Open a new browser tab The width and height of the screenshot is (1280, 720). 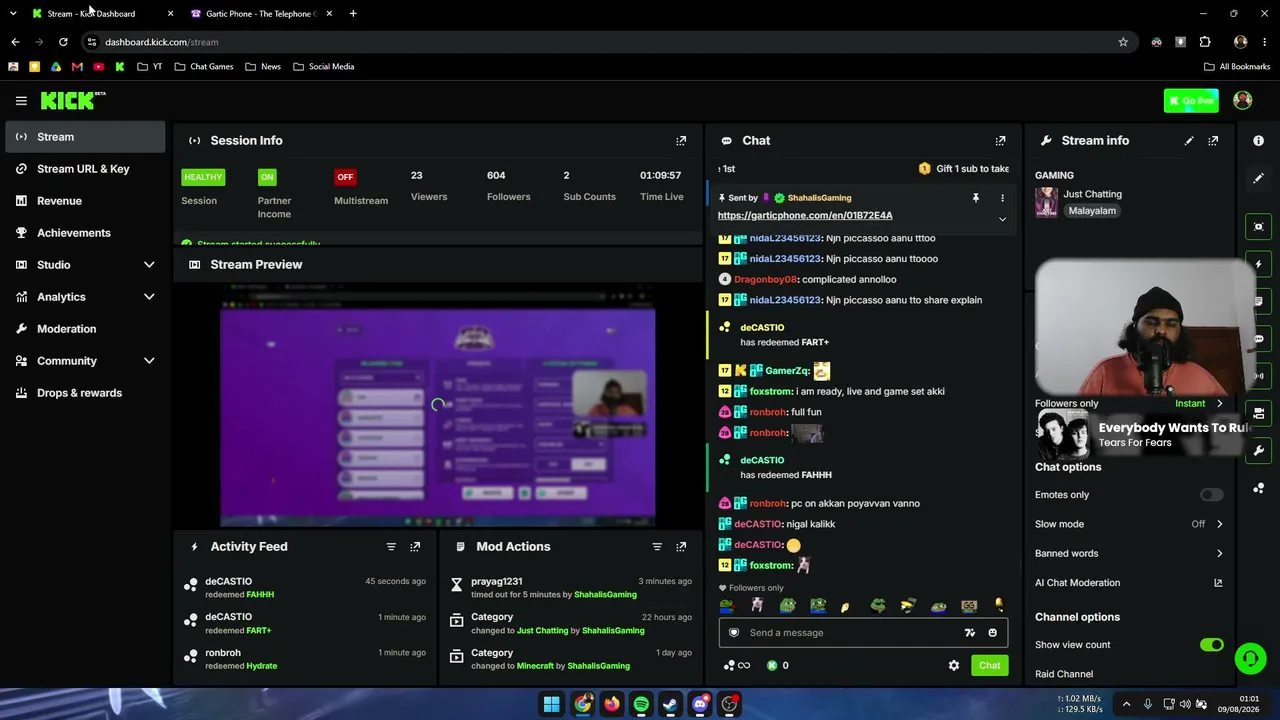[x=353, y=14]
